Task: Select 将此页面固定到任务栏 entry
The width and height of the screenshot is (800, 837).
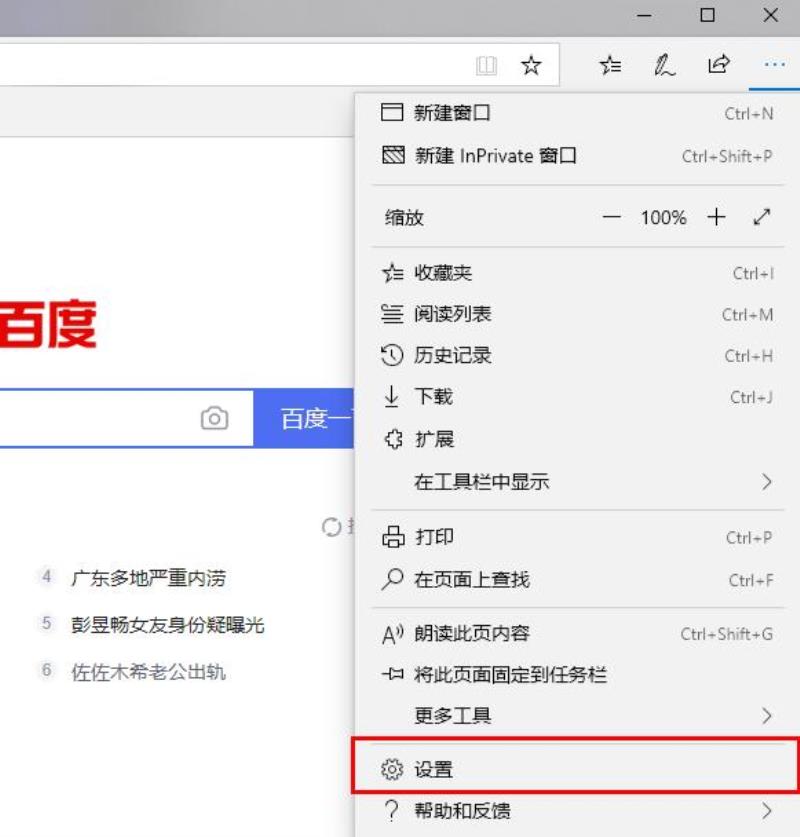Action: coord(577,675)
